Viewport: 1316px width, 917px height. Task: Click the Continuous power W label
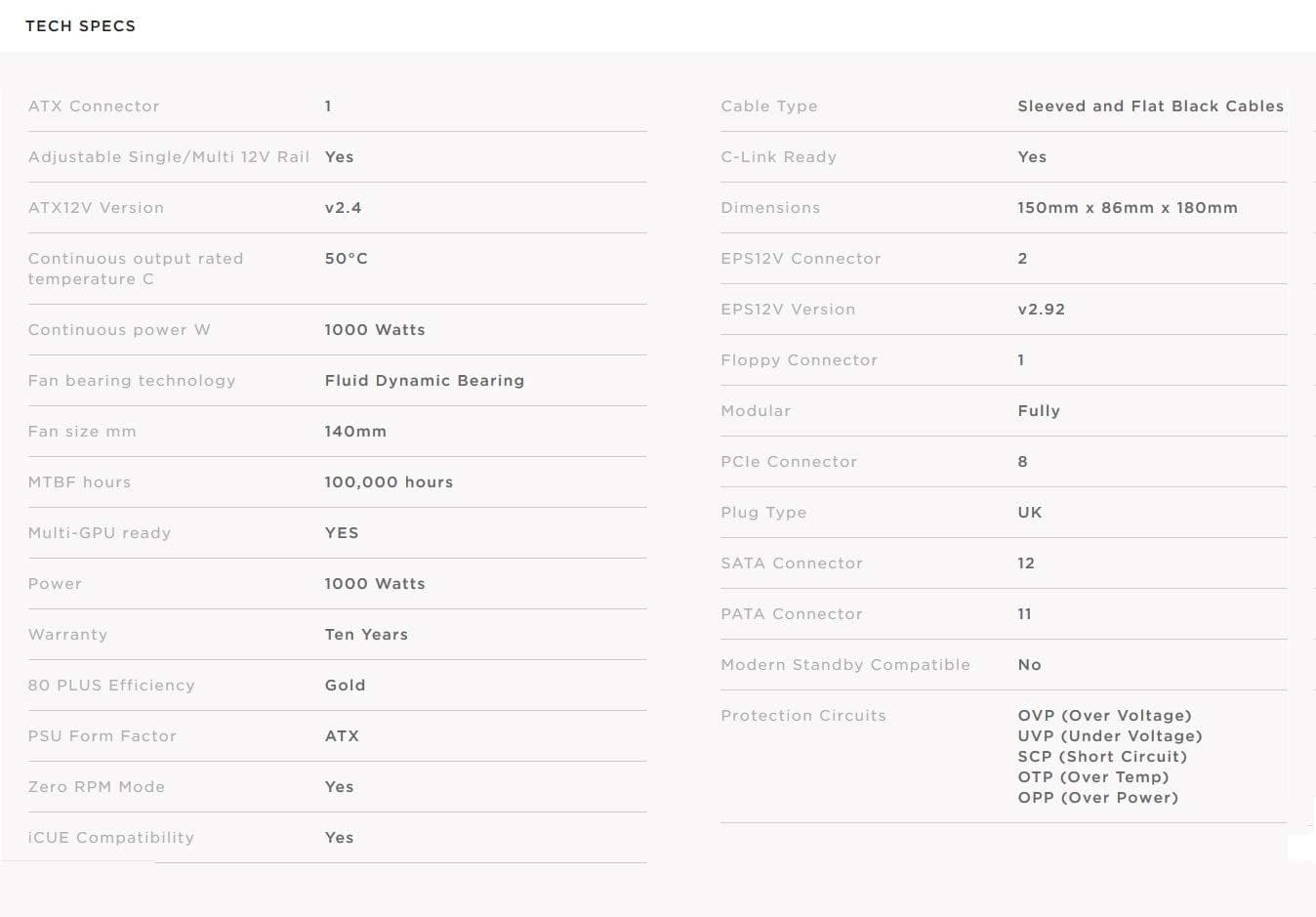(119, 330)
